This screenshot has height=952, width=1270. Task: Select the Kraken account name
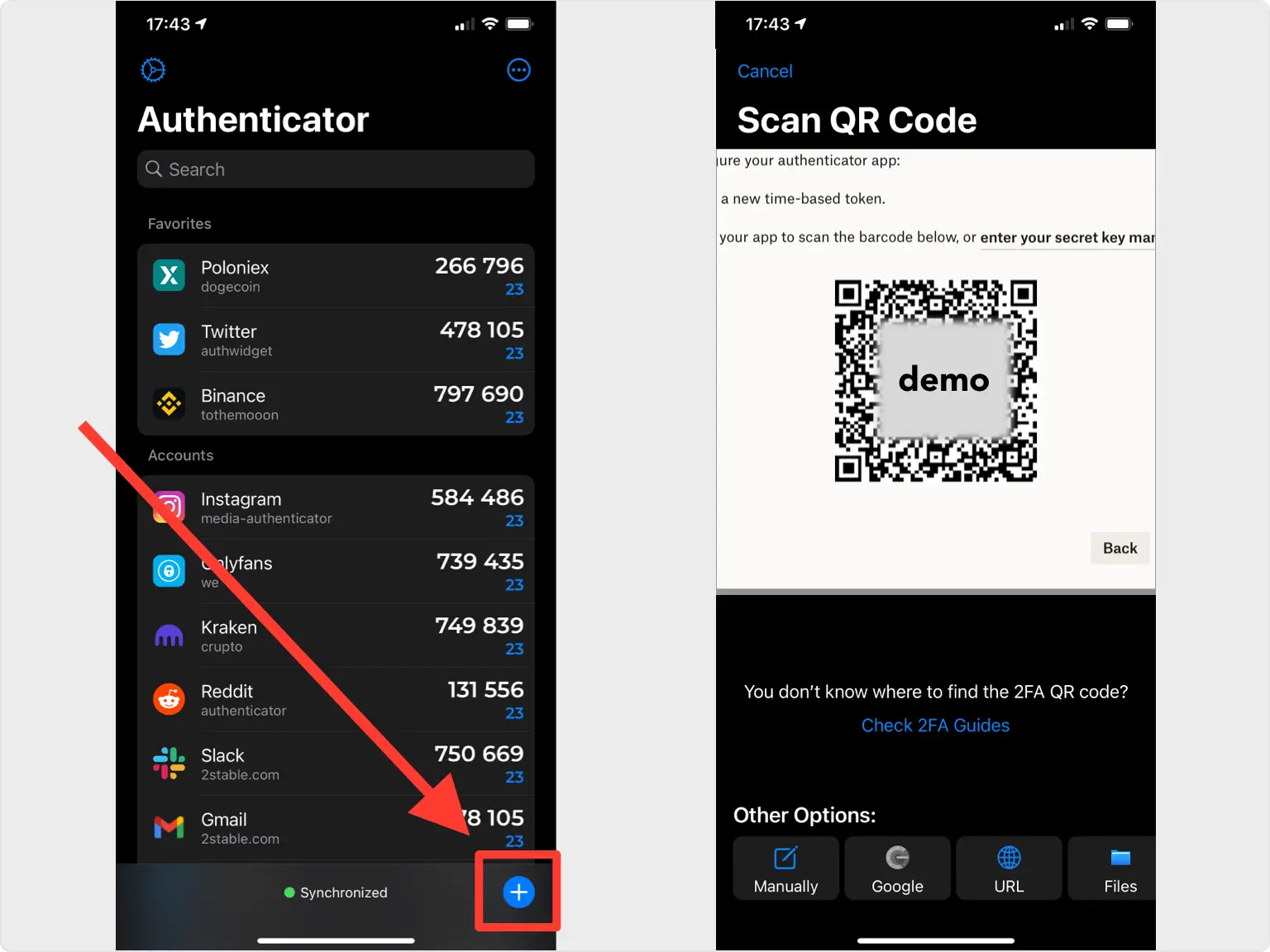point(229,627)
